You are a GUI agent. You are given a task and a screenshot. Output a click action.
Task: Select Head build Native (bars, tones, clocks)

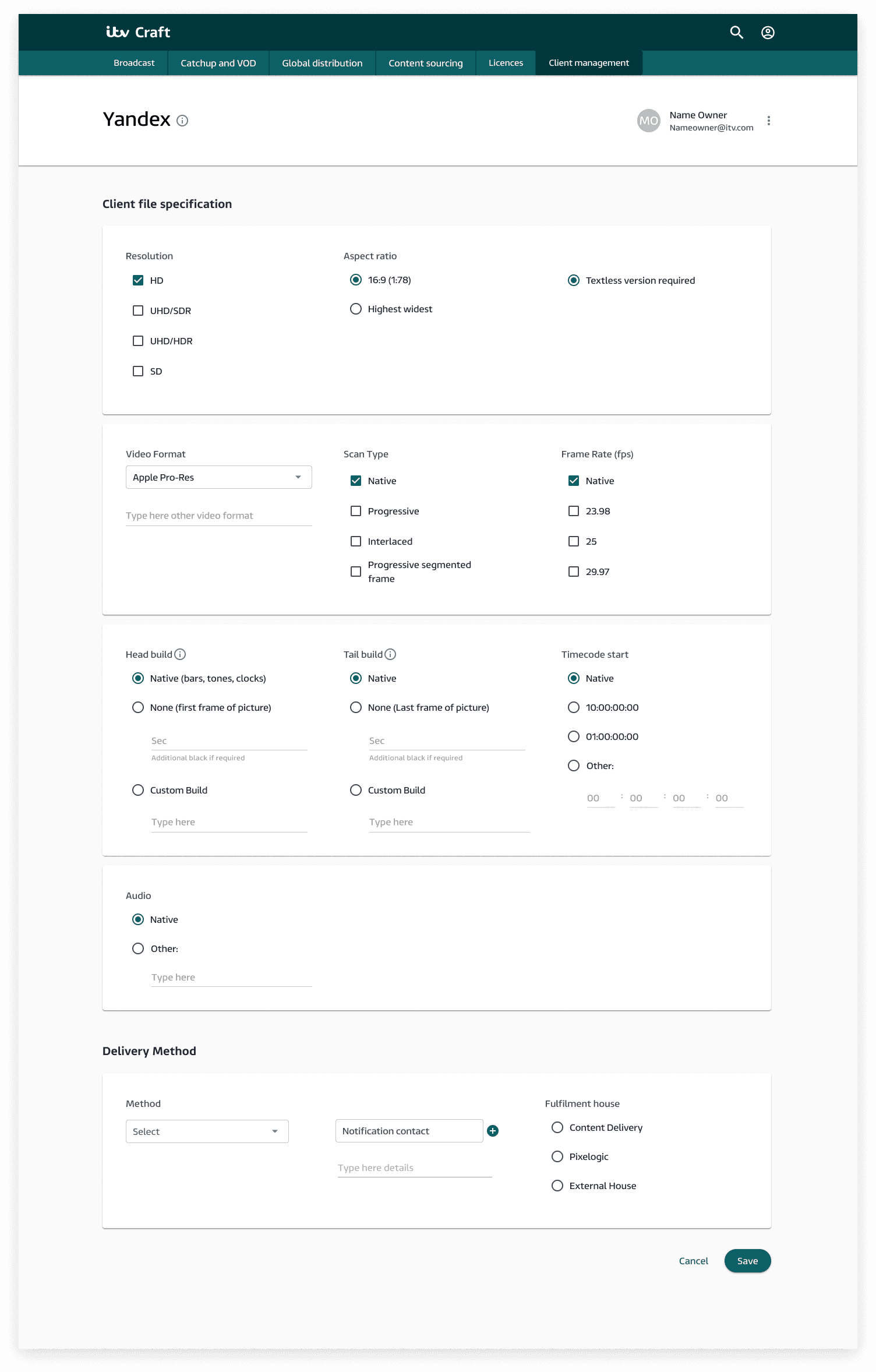click(138, 678)
